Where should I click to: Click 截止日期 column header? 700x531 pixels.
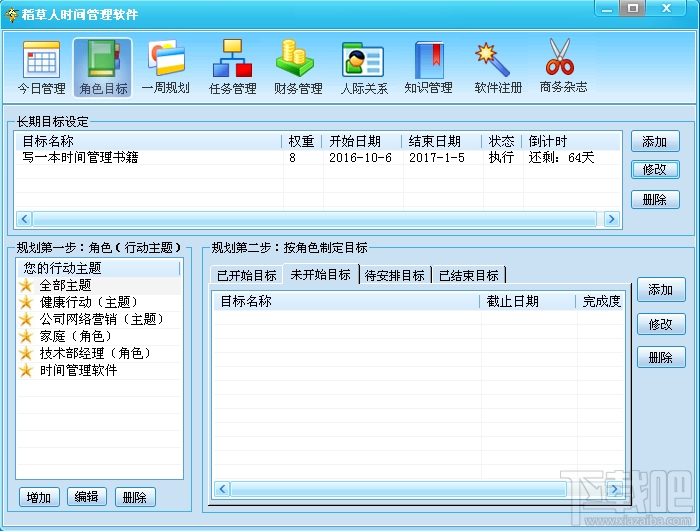527,301
